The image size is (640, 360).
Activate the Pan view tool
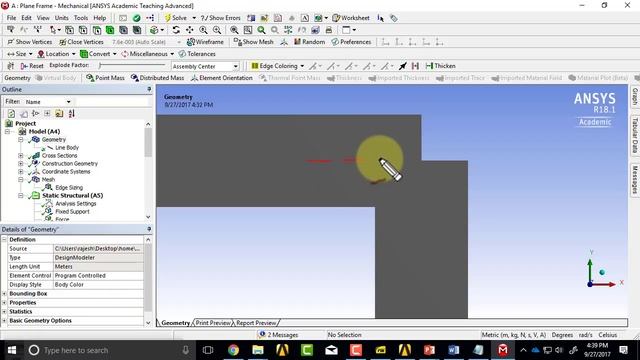(189, 30)
